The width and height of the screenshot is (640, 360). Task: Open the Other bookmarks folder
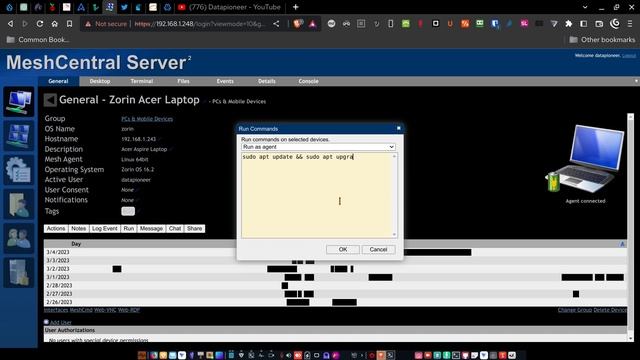tap(602, 40)
